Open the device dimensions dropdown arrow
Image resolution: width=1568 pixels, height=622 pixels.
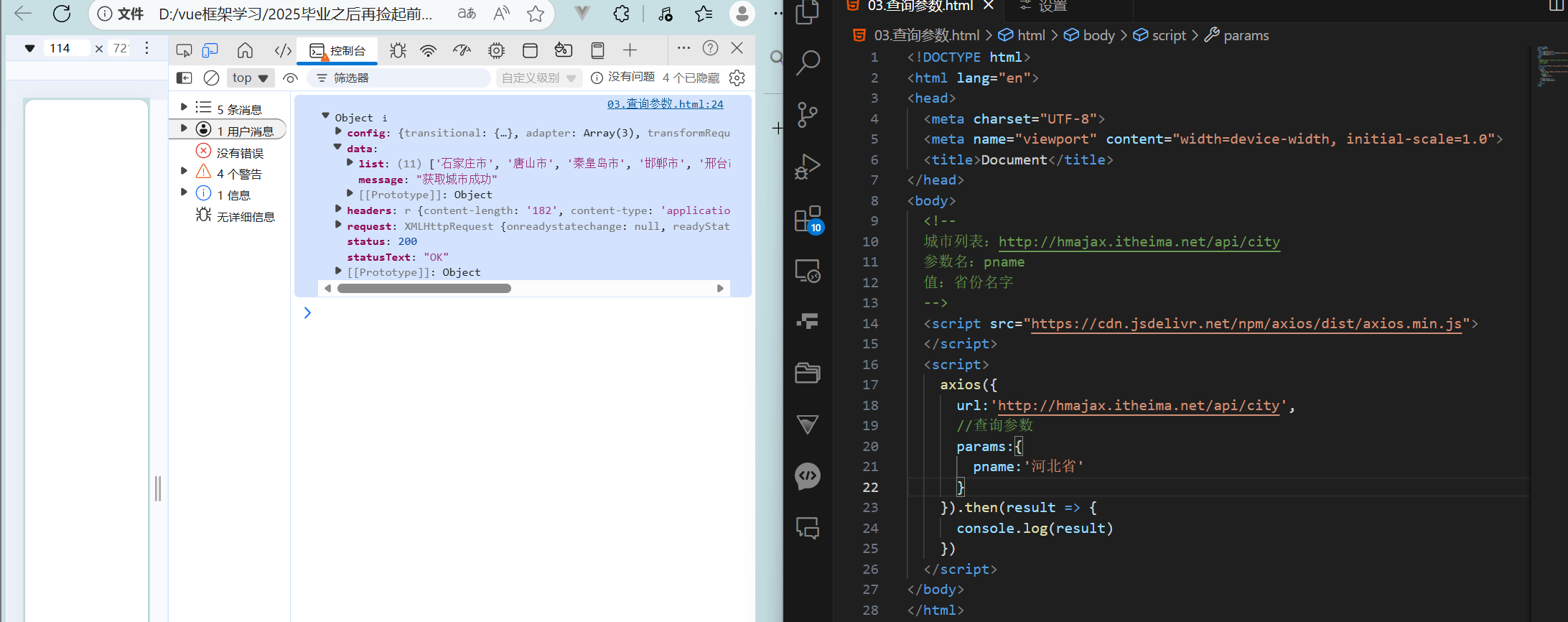29,48
